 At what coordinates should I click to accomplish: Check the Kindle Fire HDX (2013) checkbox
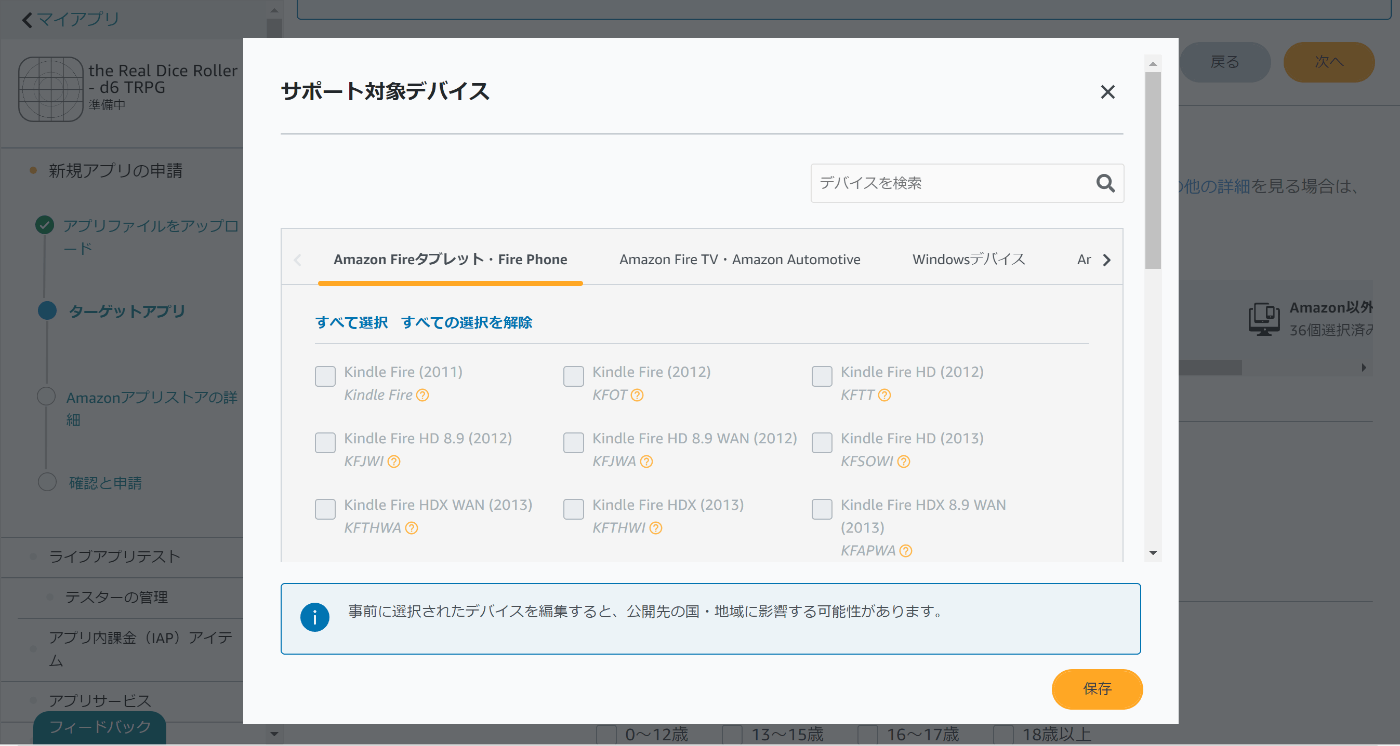click(x=573, y=509)
